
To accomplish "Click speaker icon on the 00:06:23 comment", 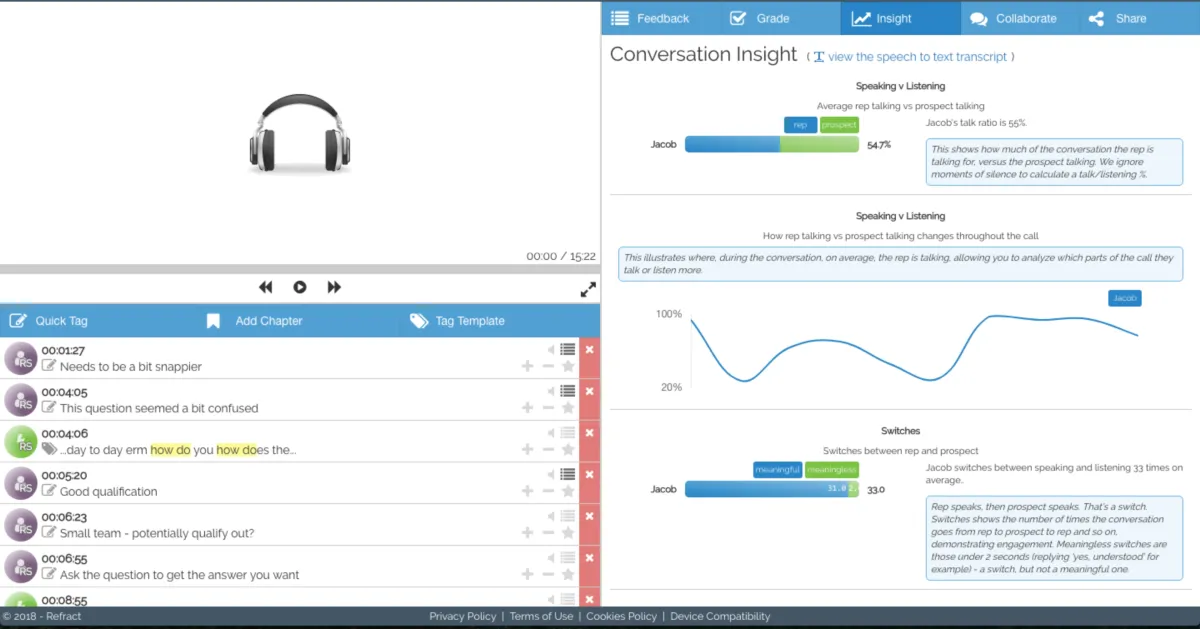I will coord(550,516).
